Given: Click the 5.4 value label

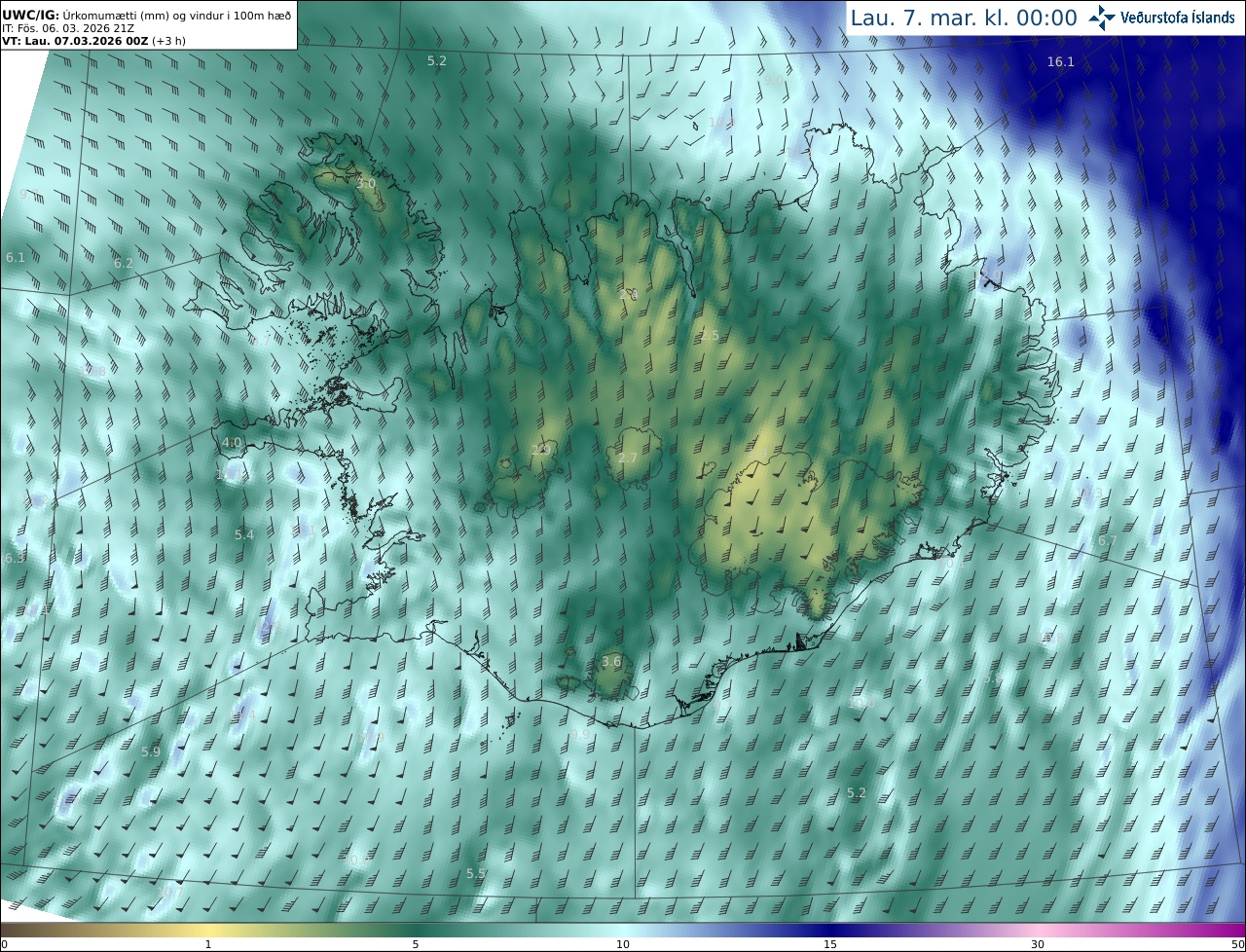Looking at the screenshot, I should pos(244,534).
